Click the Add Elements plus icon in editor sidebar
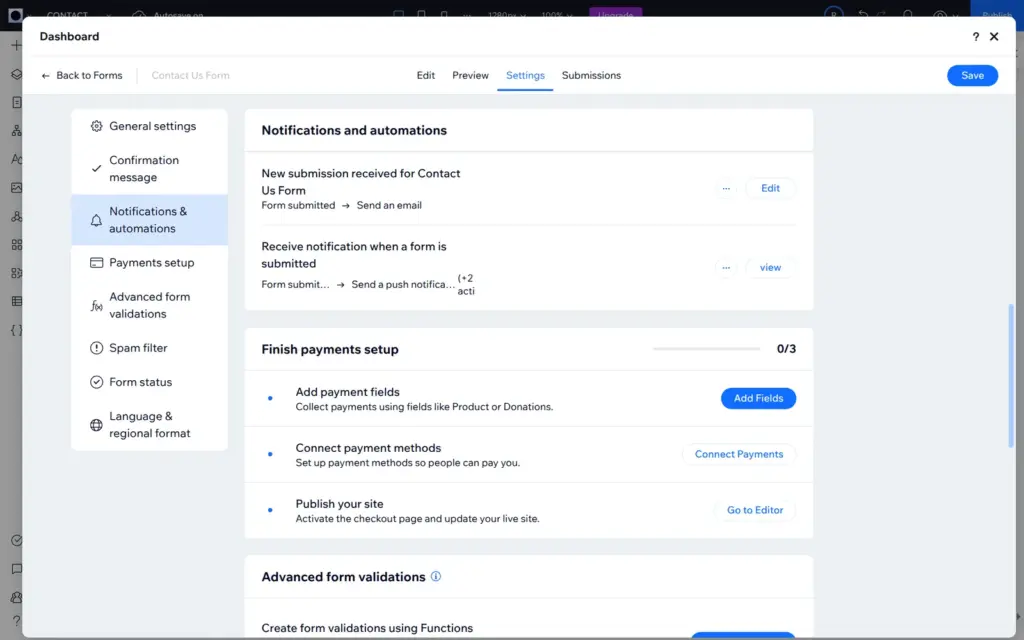Image resolution: width=1024 pixels, height=640 pixels. pos(16,45)
